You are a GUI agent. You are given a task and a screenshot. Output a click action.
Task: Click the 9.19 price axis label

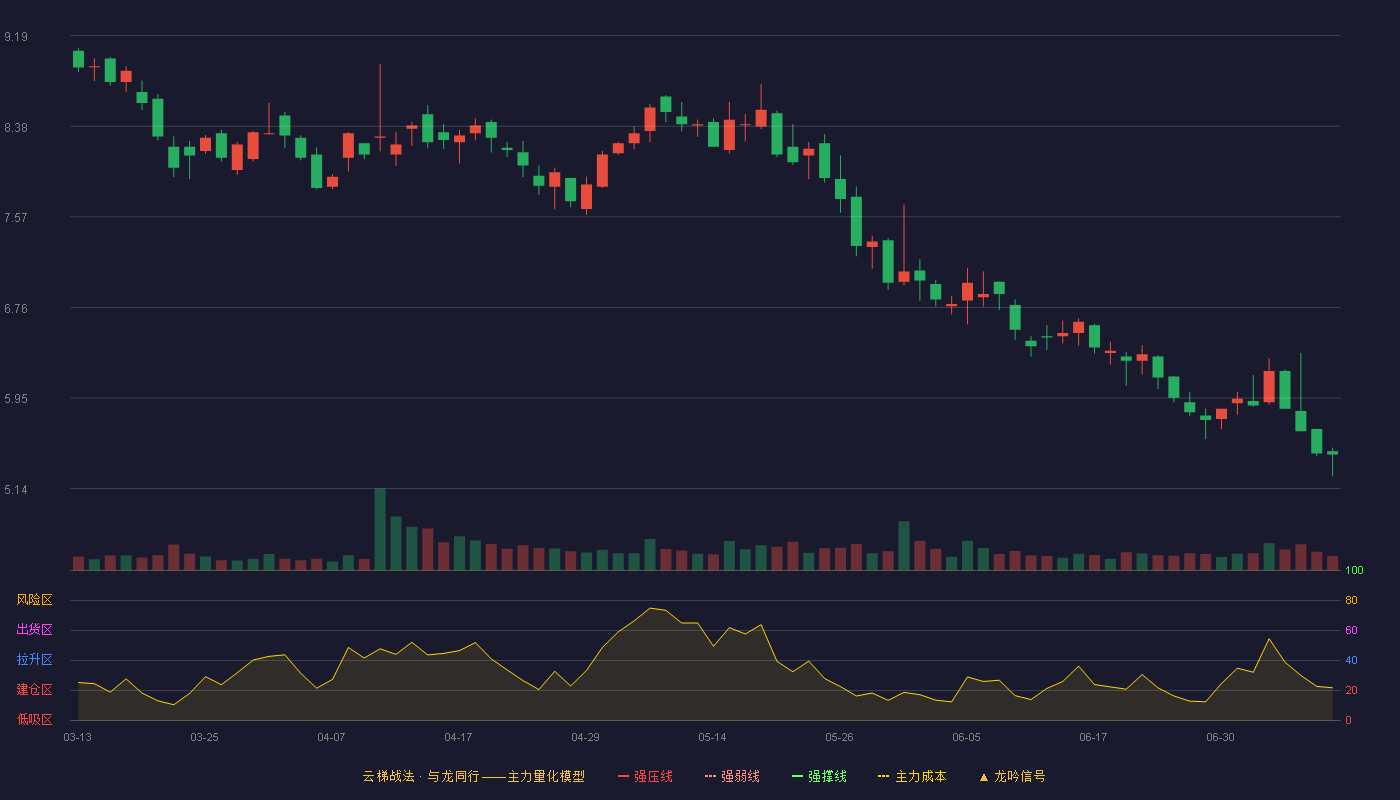(x=16, y=37)
